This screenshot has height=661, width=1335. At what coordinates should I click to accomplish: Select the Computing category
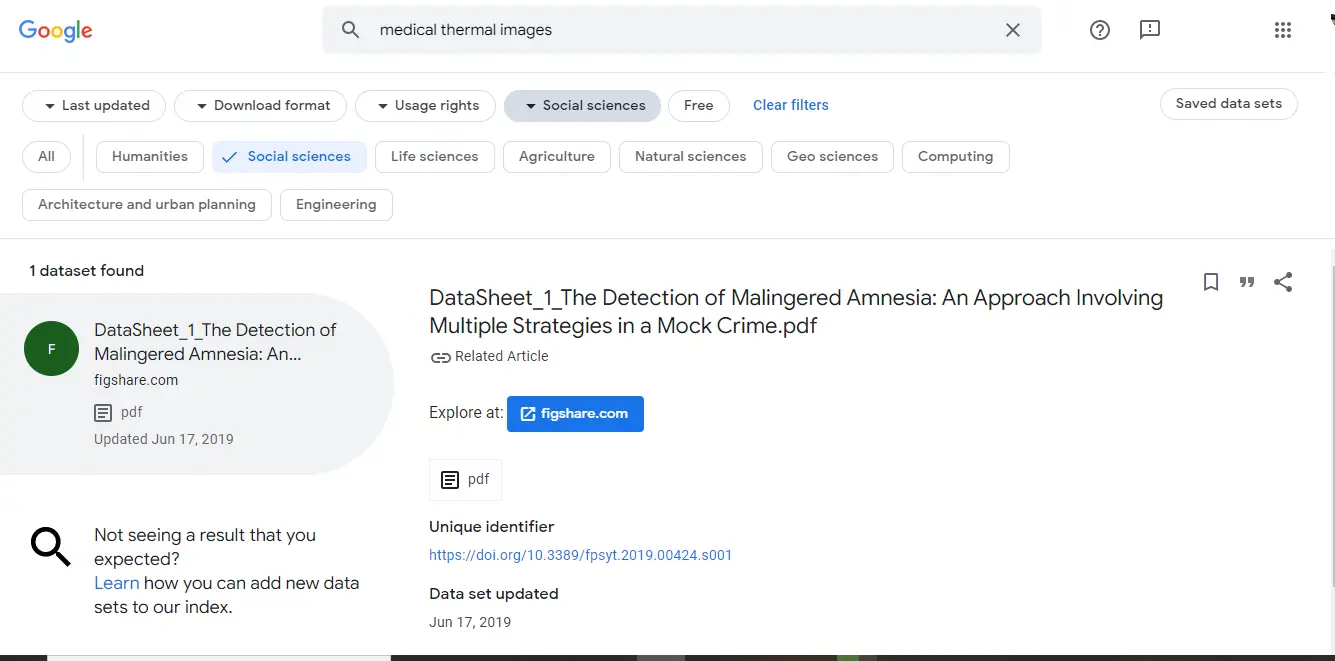pos(955,156)
